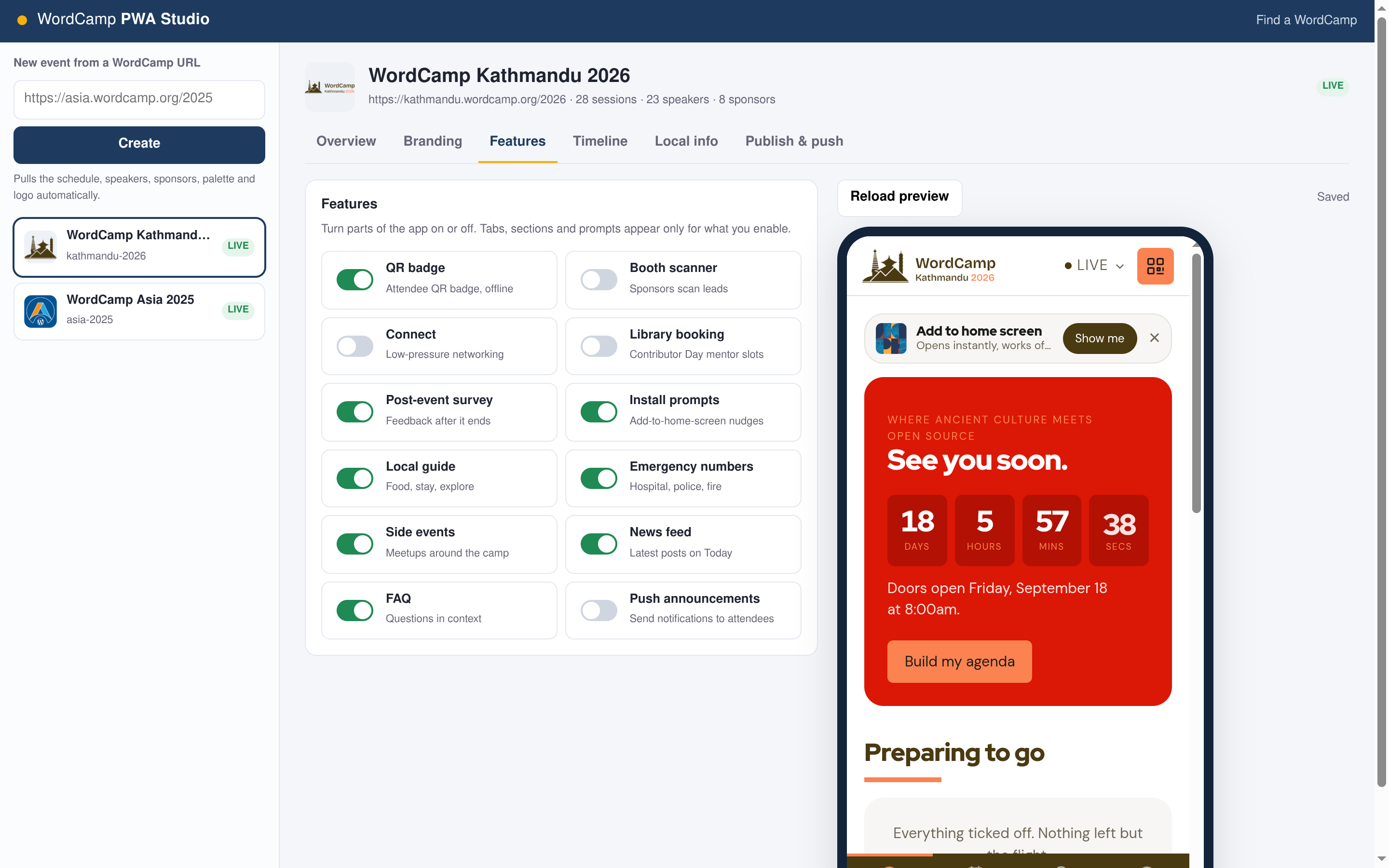This screenshot has width=1389, height=868.
Task: Turn off the Post-event survey toggle
Action: pyautogui.click(x=354, y=412)
